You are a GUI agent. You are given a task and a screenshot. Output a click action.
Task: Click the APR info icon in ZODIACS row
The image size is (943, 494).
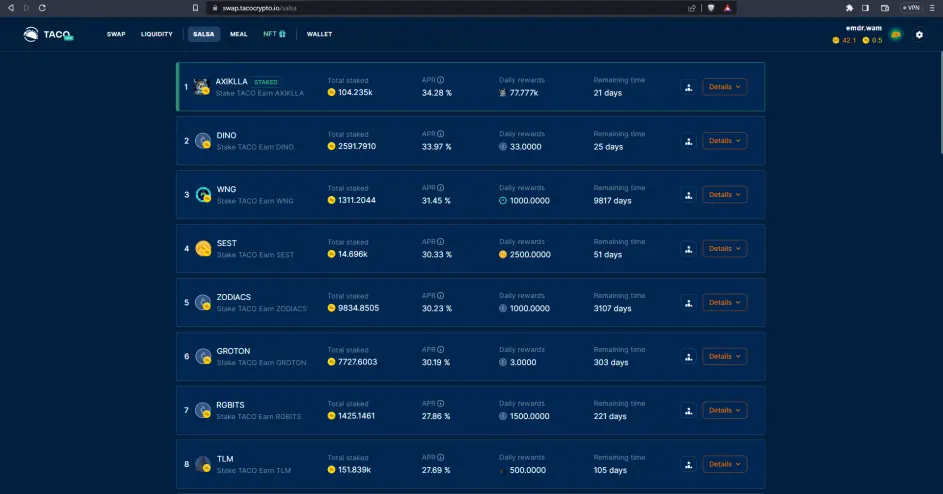[x=441, y=295]
